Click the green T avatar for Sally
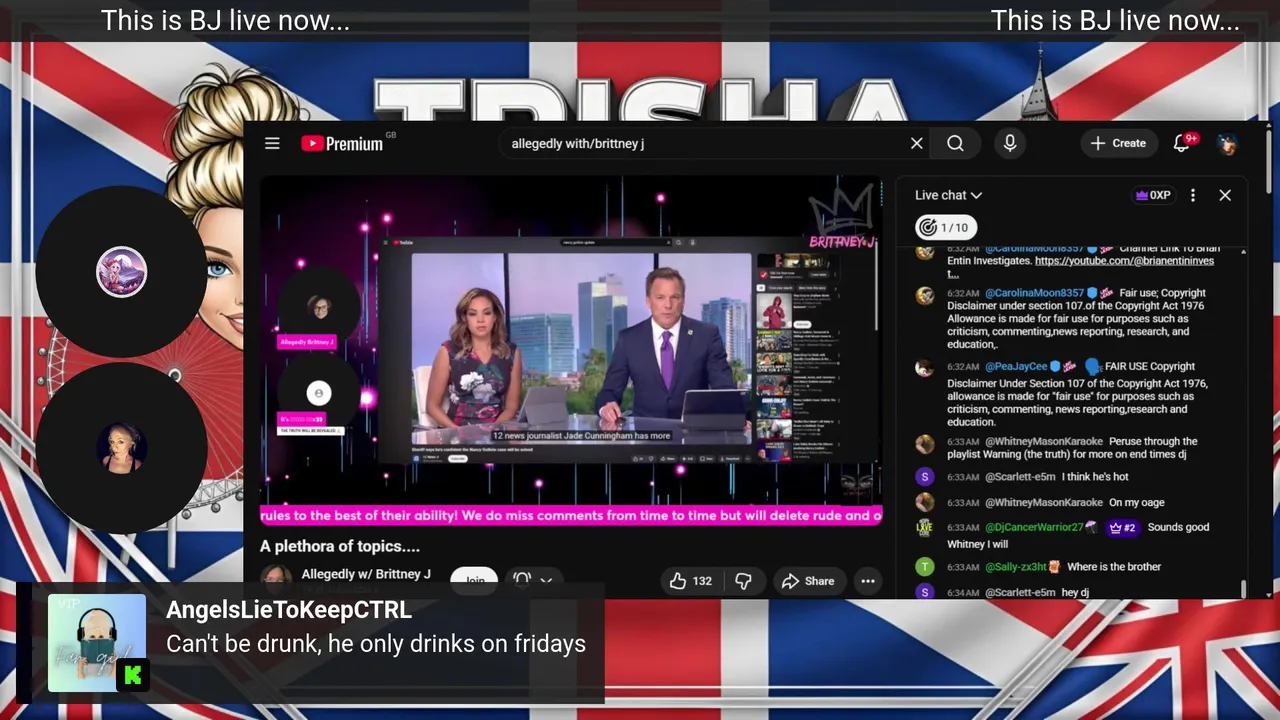Viewport: 1280px width, 720px height. coord(925,567)
